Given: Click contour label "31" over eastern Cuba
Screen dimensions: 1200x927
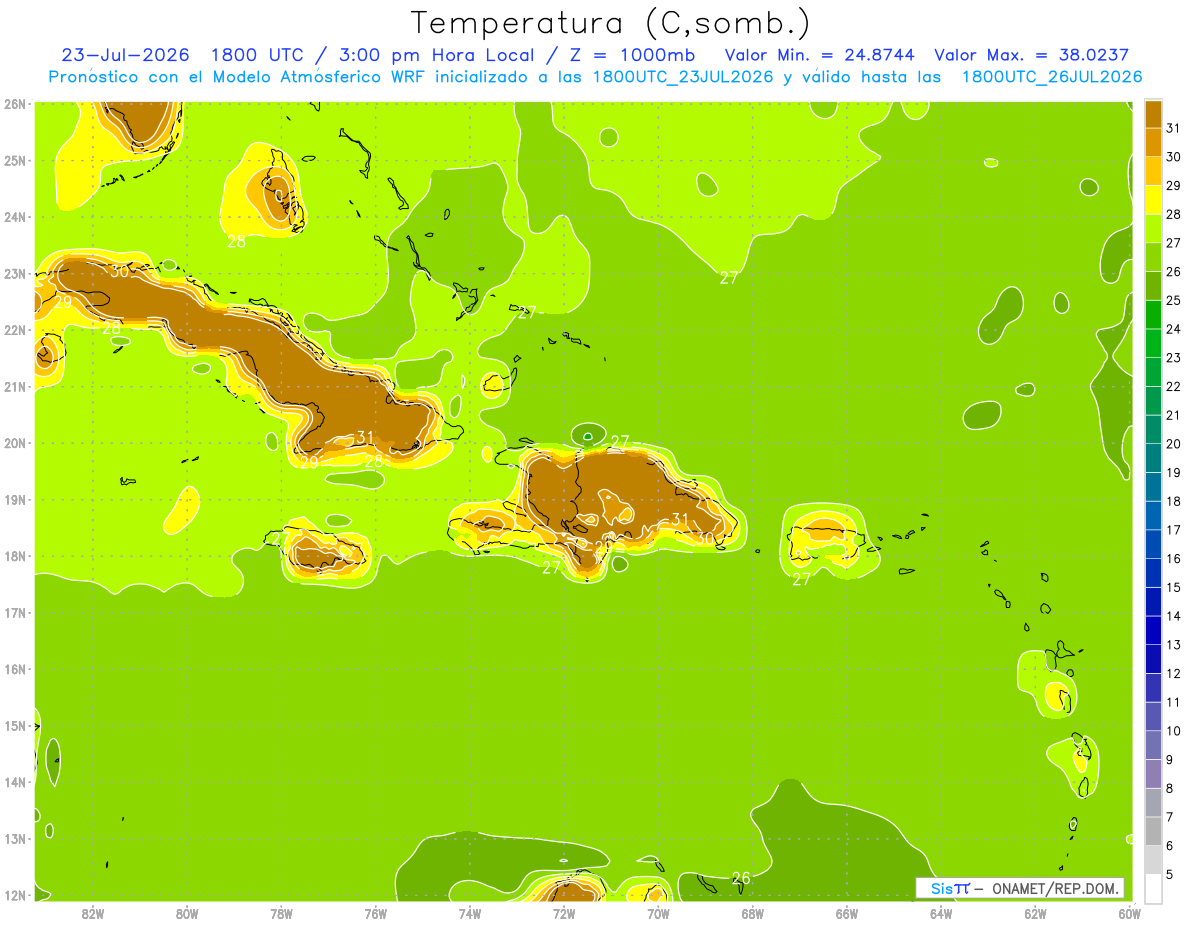Looking at the screenshot, I should click(x=365, y=437).
